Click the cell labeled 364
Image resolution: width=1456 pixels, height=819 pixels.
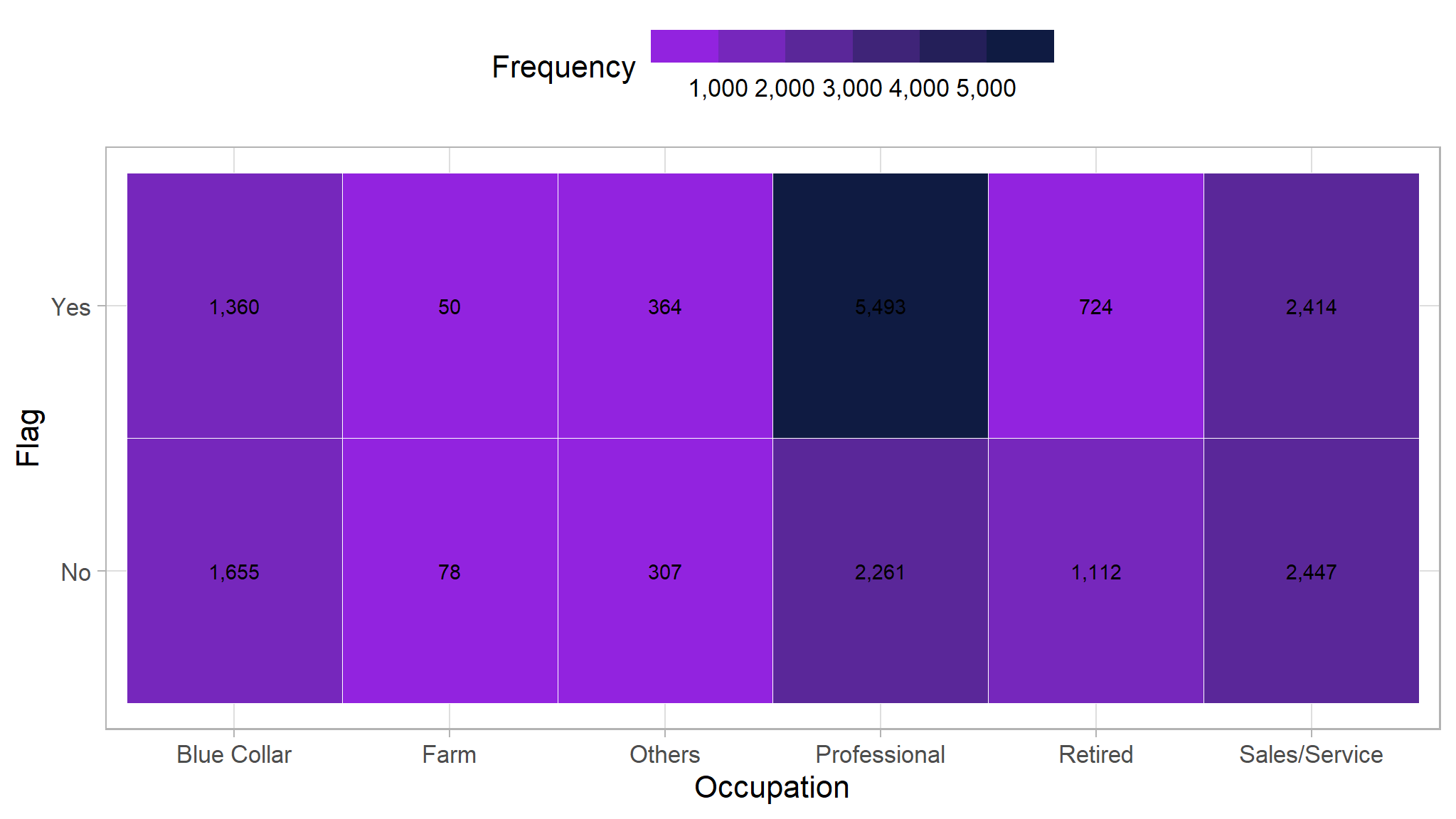665,306
